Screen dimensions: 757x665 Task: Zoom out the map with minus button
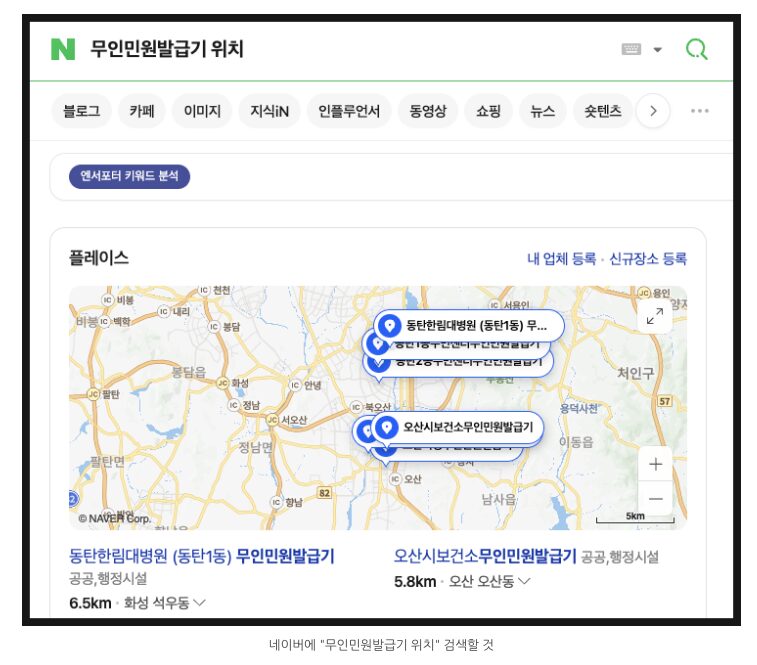pos(655,497)
